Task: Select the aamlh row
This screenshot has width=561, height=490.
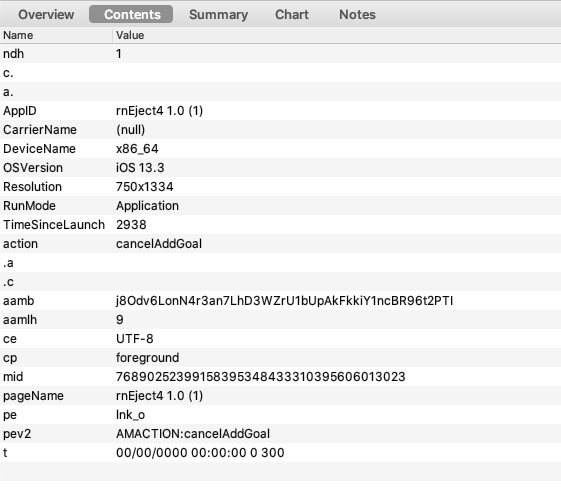Action: click(280, 319)
